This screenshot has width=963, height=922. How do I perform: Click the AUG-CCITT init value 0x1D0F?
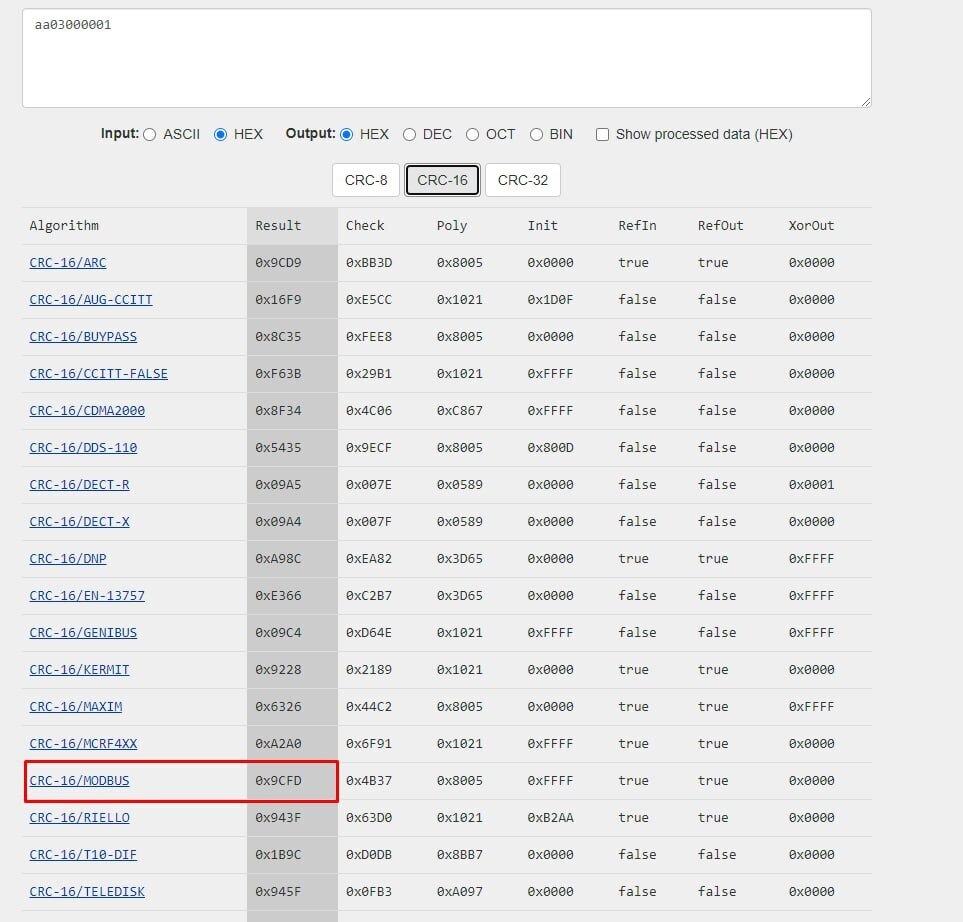click(550, 300)
